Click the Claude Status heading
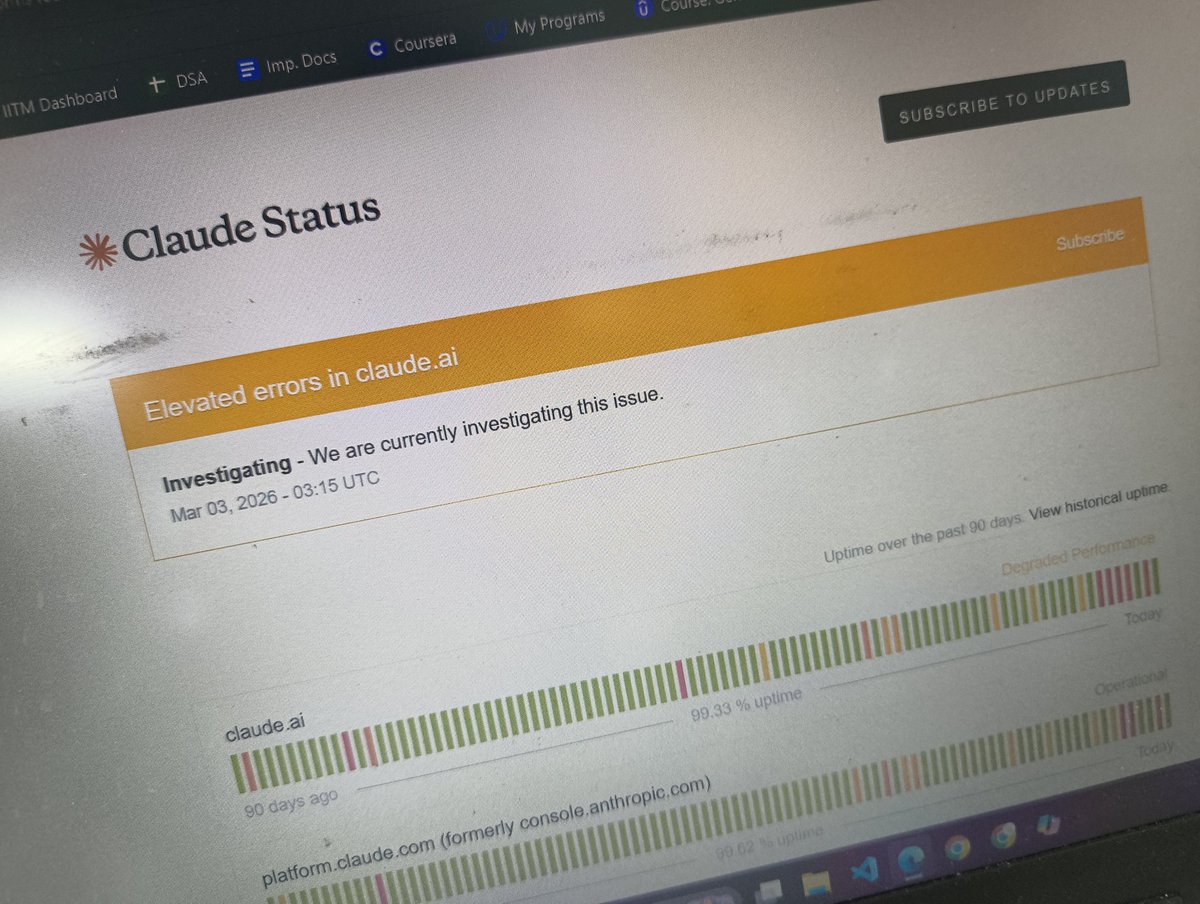1200x904 pixels. 251,227
